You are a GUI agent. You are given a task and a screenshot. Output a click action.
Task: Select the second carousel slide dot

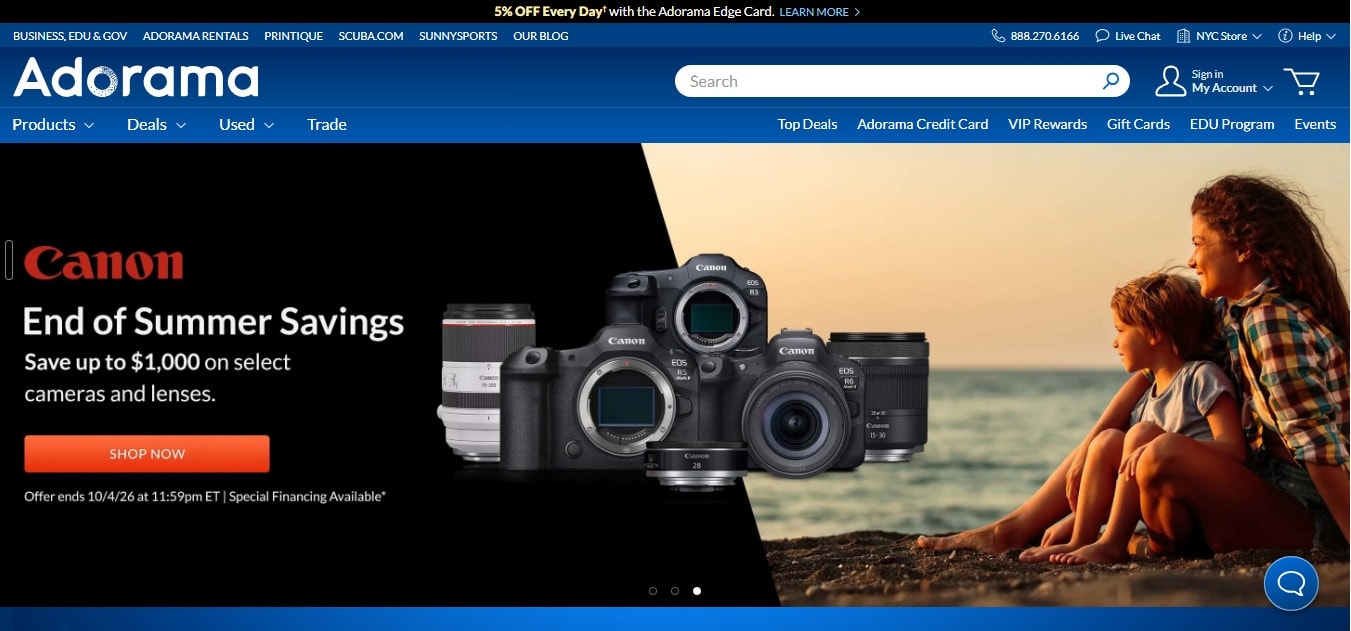675,591
